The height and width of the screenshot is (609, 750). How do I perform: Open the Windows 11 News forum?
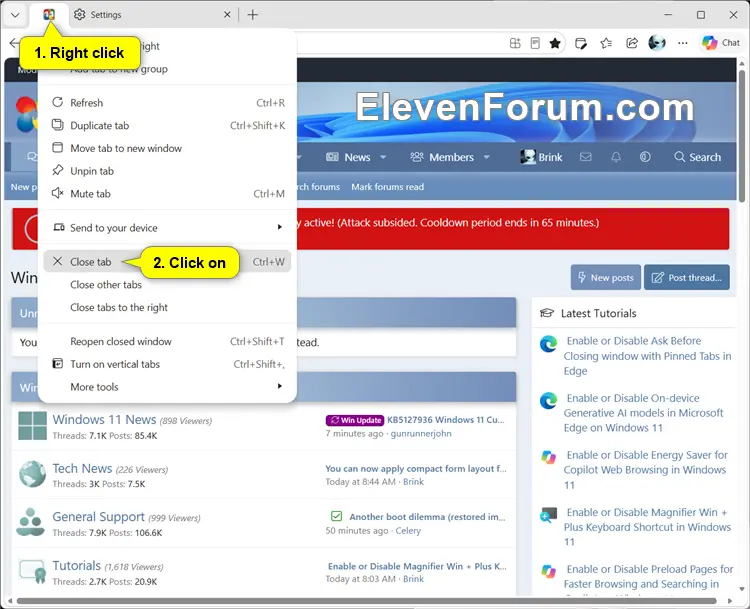point(104,420)
